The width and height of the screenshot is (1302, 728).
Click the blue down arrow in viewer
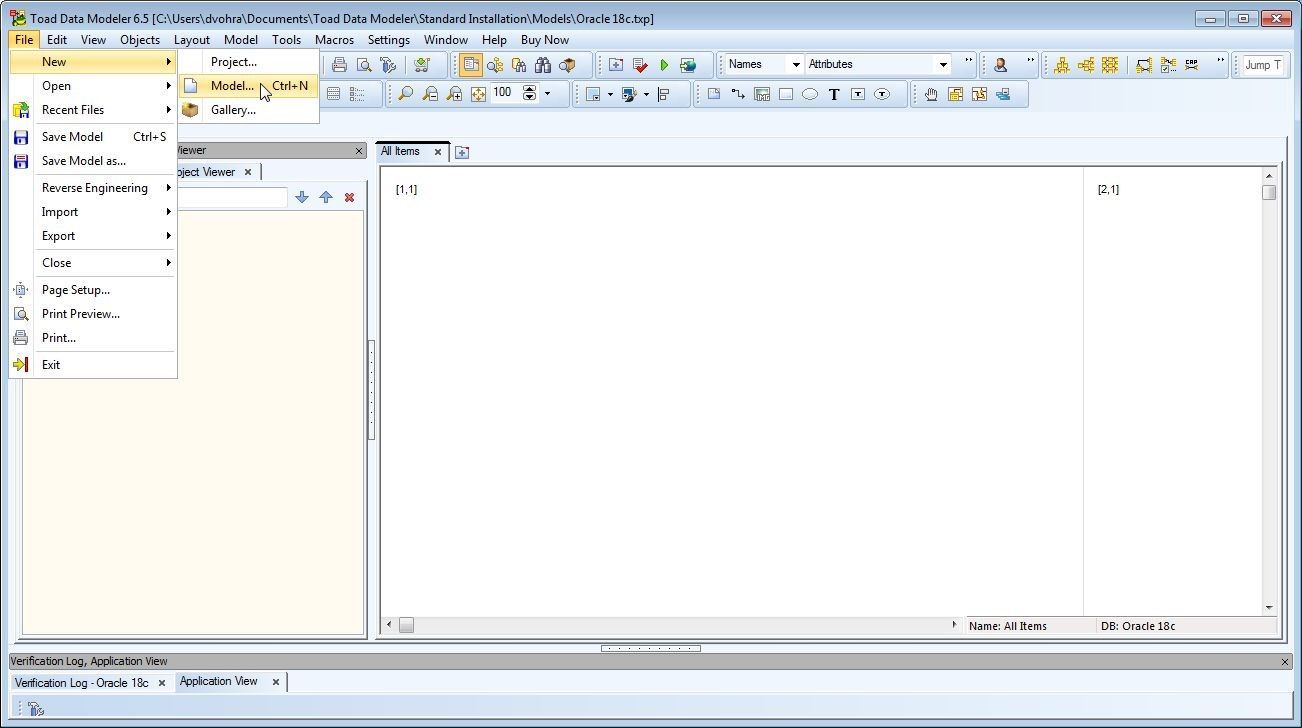click(x=302, y=198)
